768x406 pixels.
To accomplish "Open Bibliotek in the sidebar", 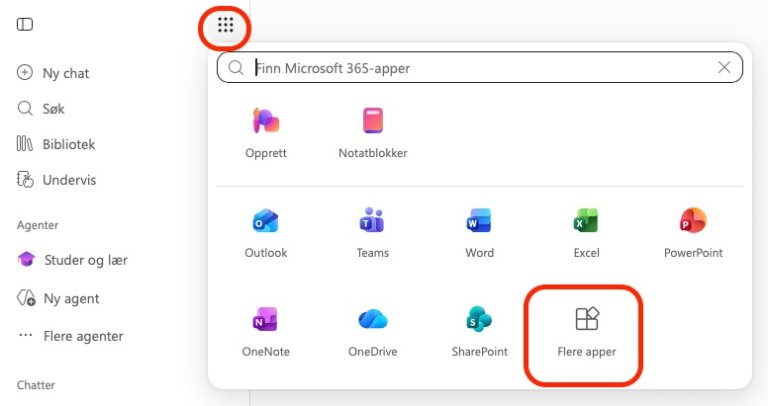I will 56,144.
